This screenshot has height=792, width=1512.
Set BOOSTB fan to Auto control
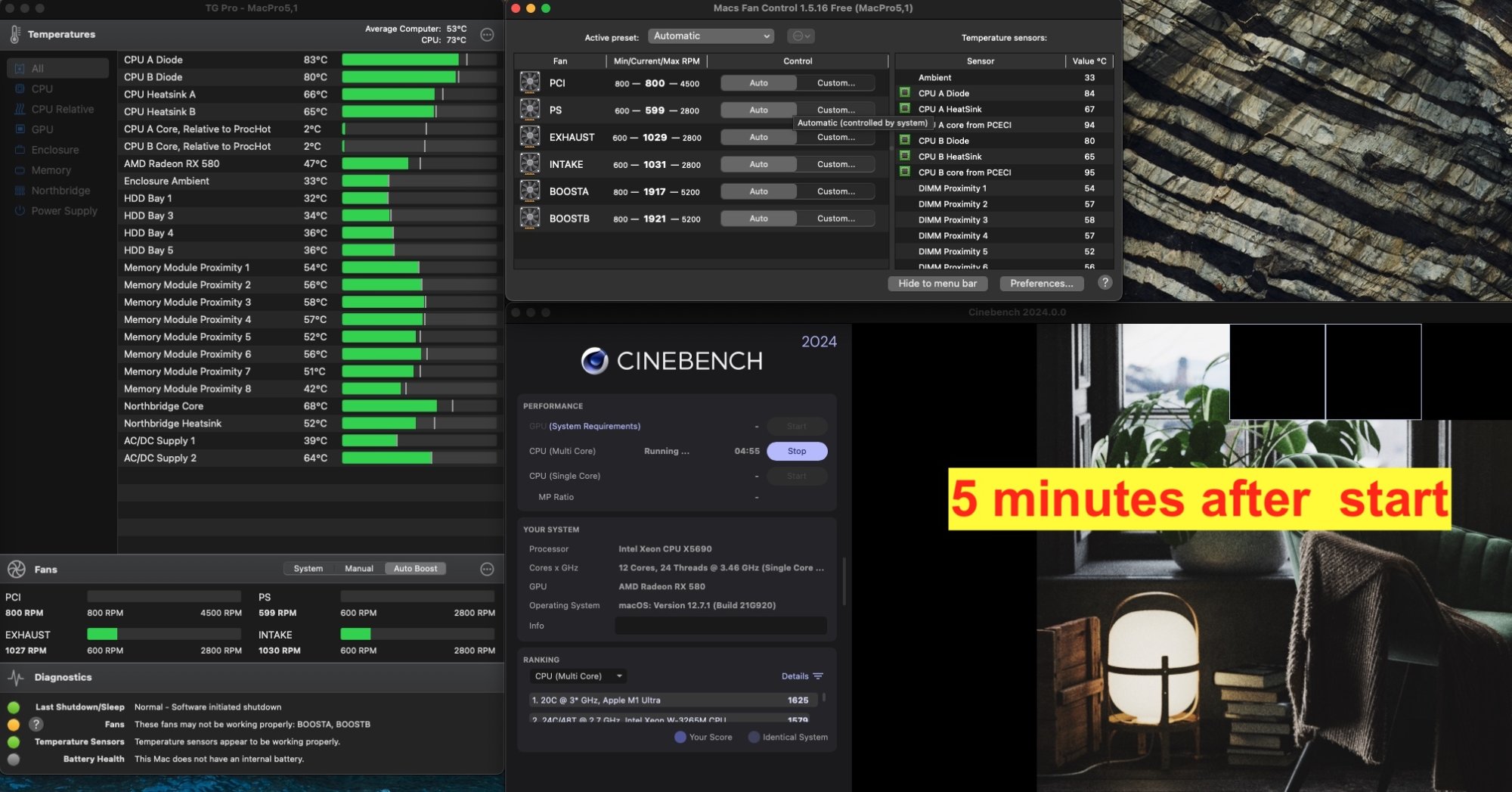pyautogui.click(x=758, y=219)
